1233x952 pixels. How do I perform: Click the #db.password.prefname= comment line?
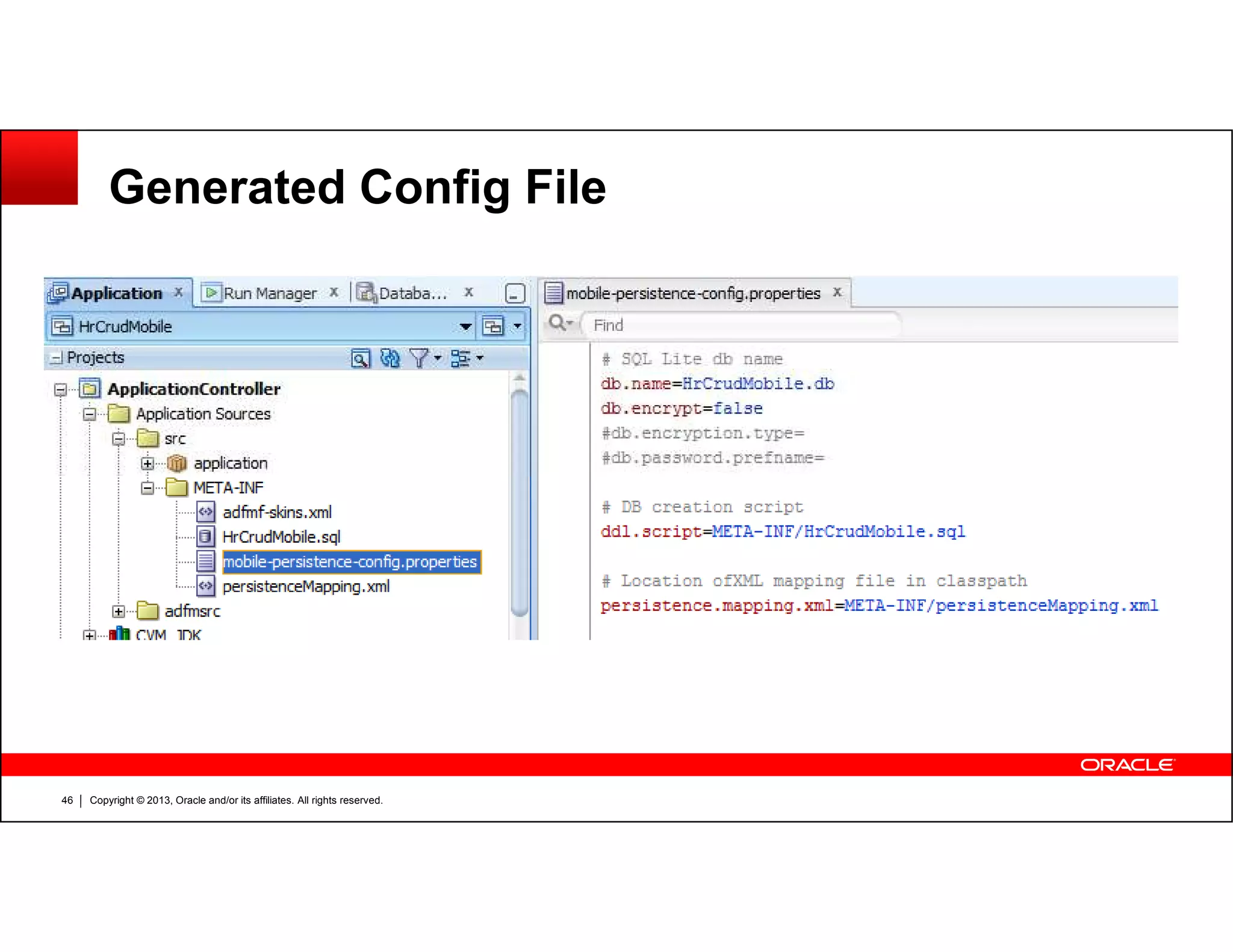[713, 458]
